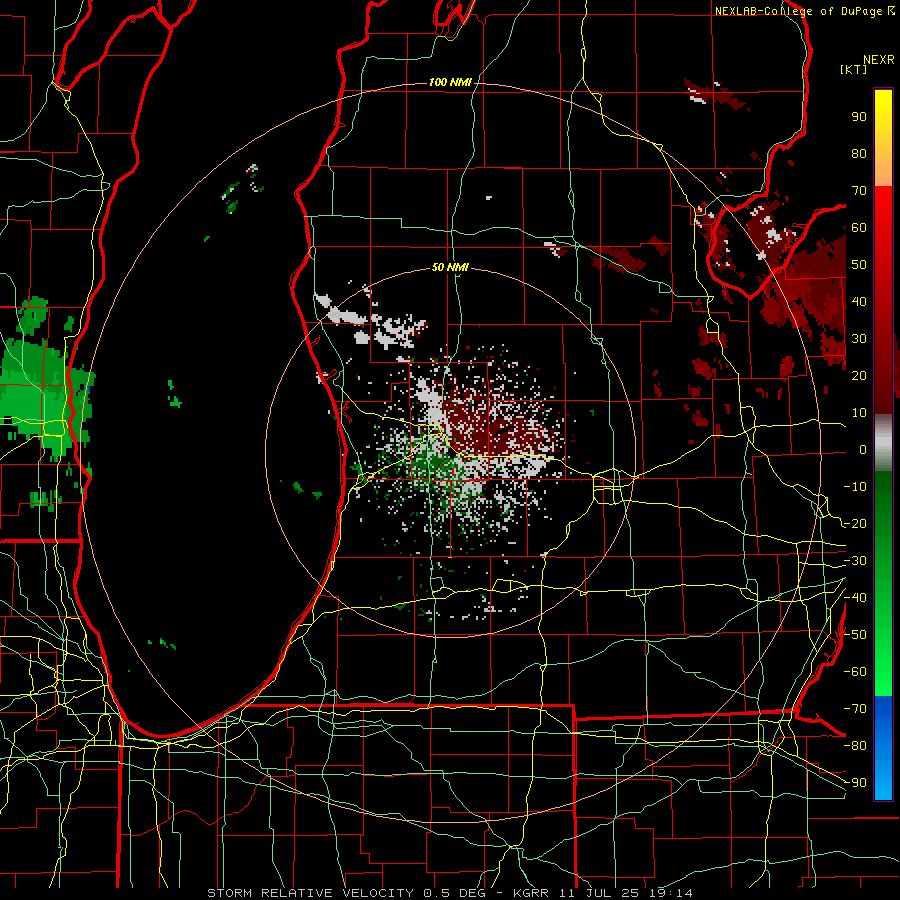Click the gray zero-velocity color bar segment

pyautogui.click(x=883, y=443)
